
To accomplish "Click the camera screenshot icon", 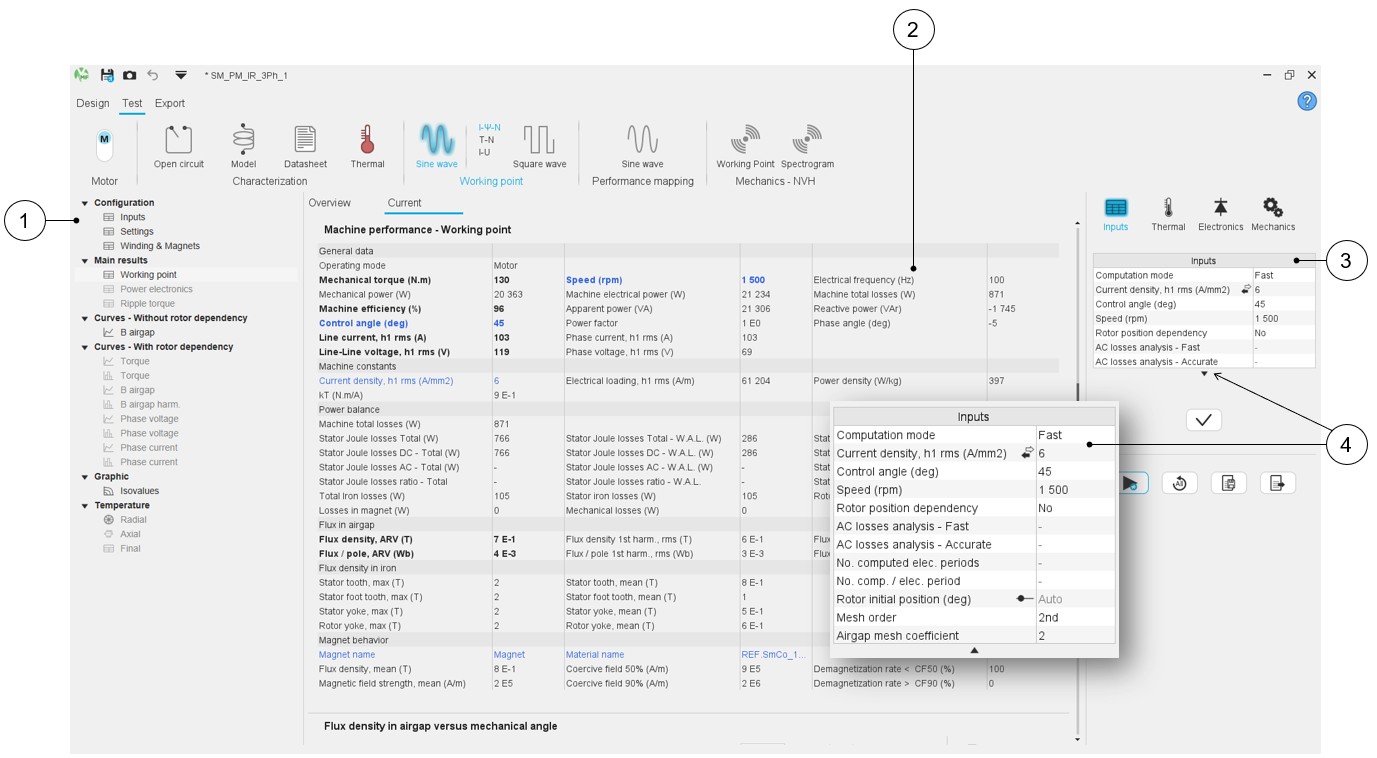I will click(x=130, y=75).
